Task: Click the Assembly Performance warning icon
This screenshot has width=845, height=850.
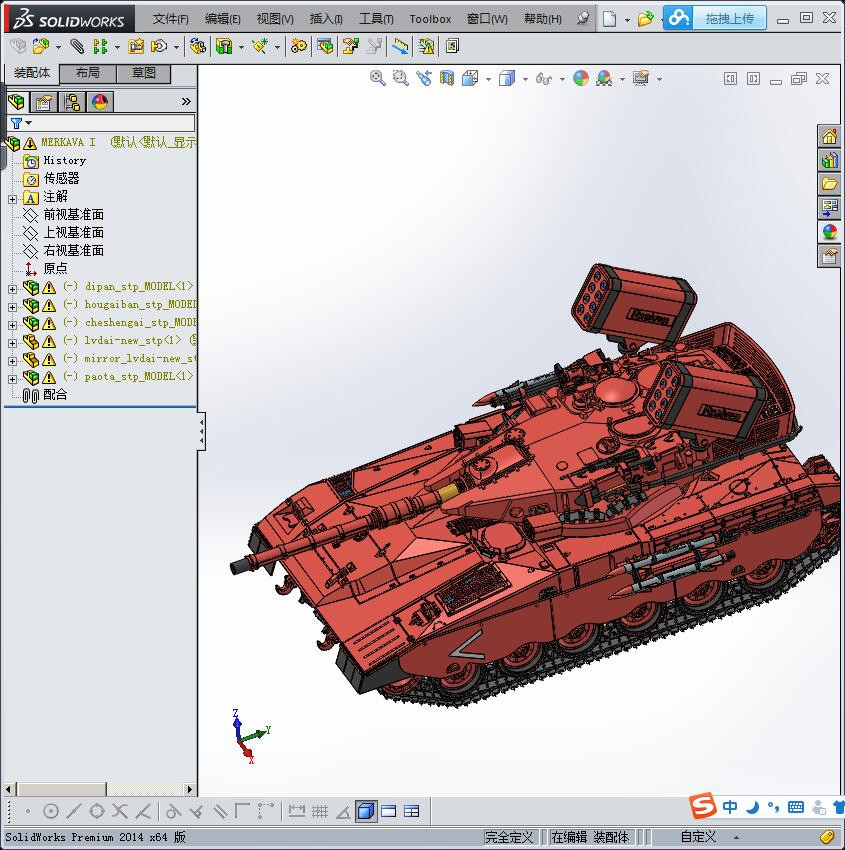Action: [x=426, y=47]
